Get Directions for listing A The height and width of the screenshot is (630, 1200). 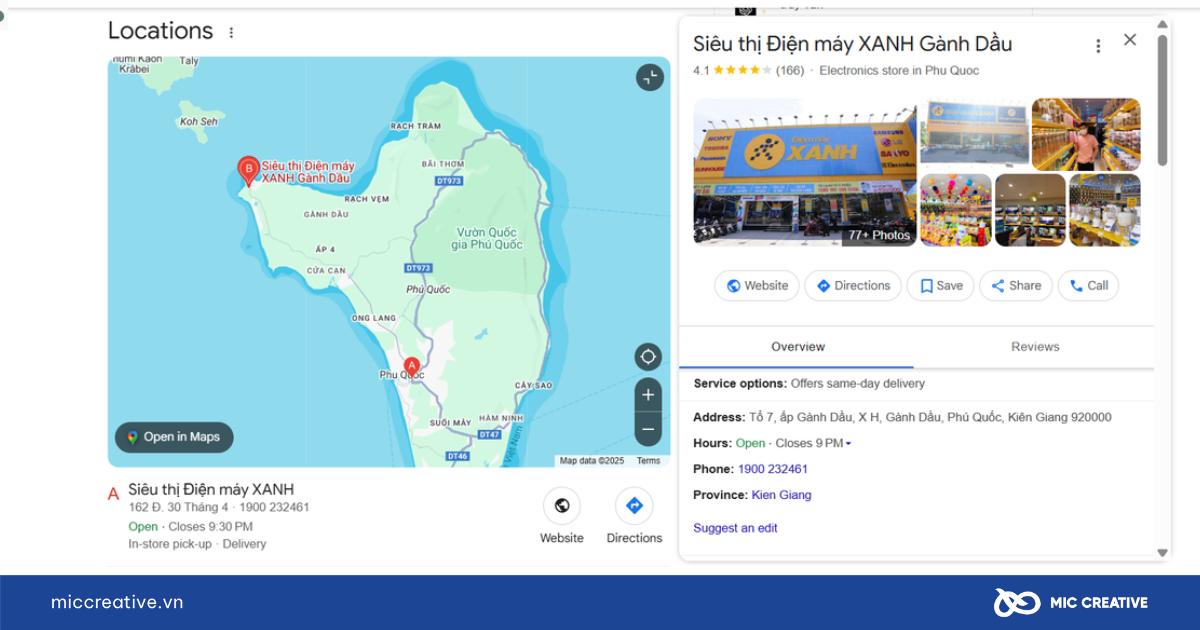(x=634, y=506)
